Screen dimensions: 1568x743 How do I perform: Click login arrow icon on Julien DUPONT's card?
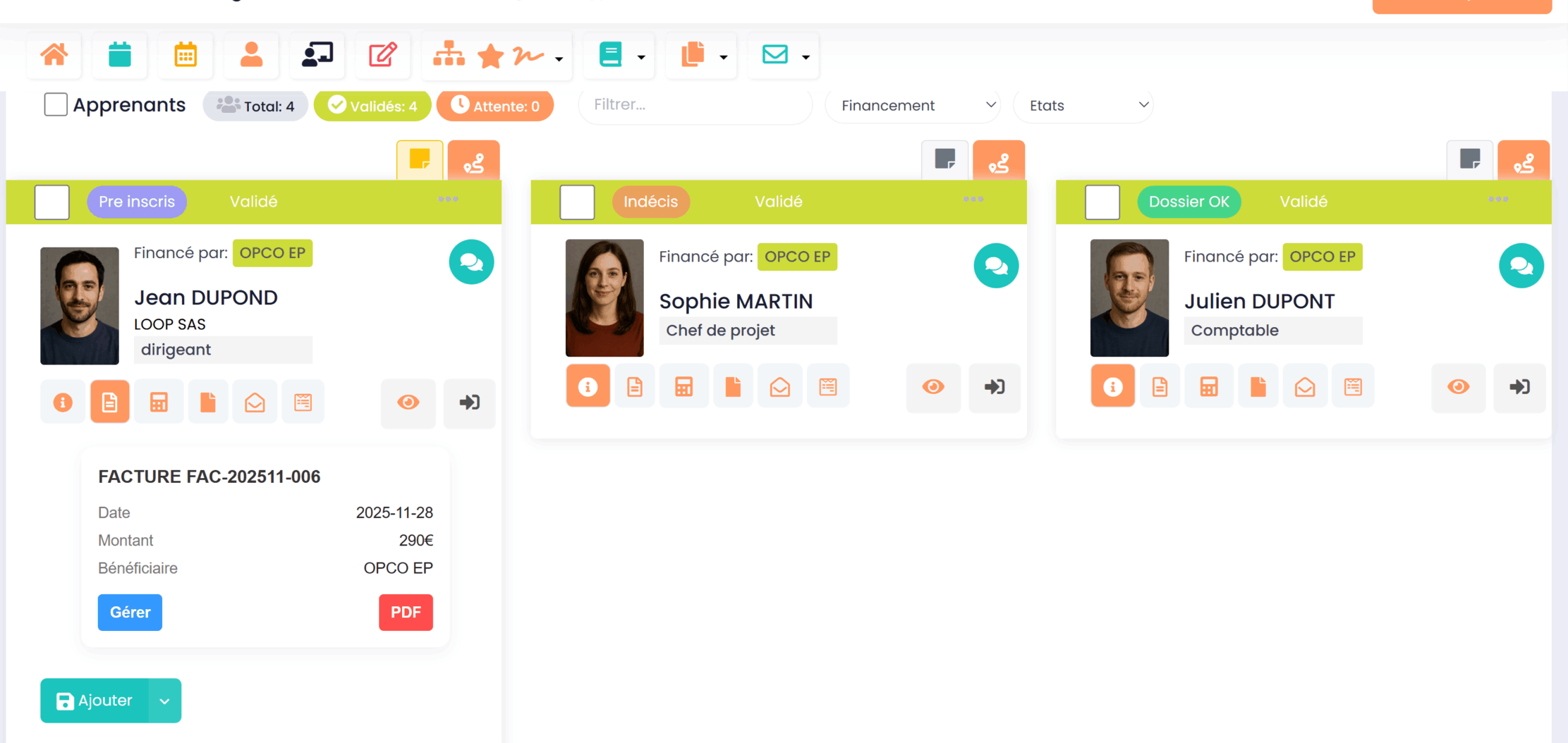pos(1519,387)
